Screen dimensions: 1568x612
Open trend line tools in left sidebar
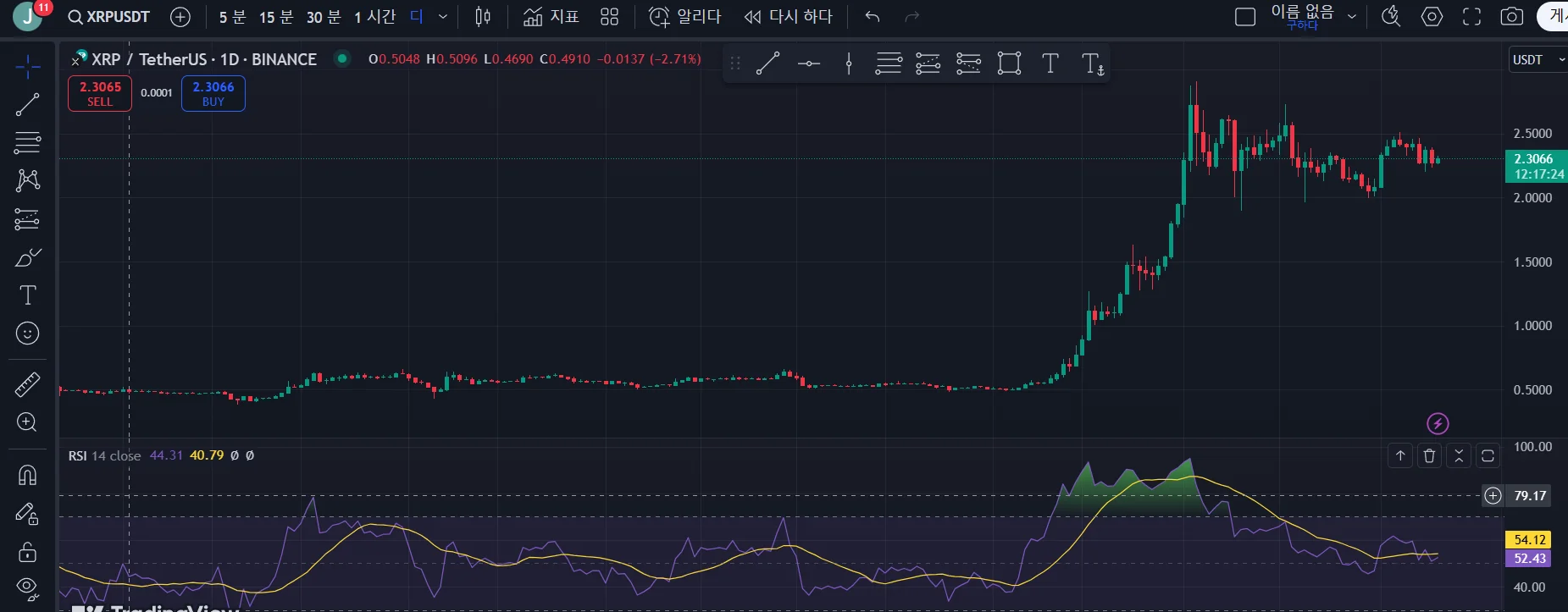click(27, 104)
